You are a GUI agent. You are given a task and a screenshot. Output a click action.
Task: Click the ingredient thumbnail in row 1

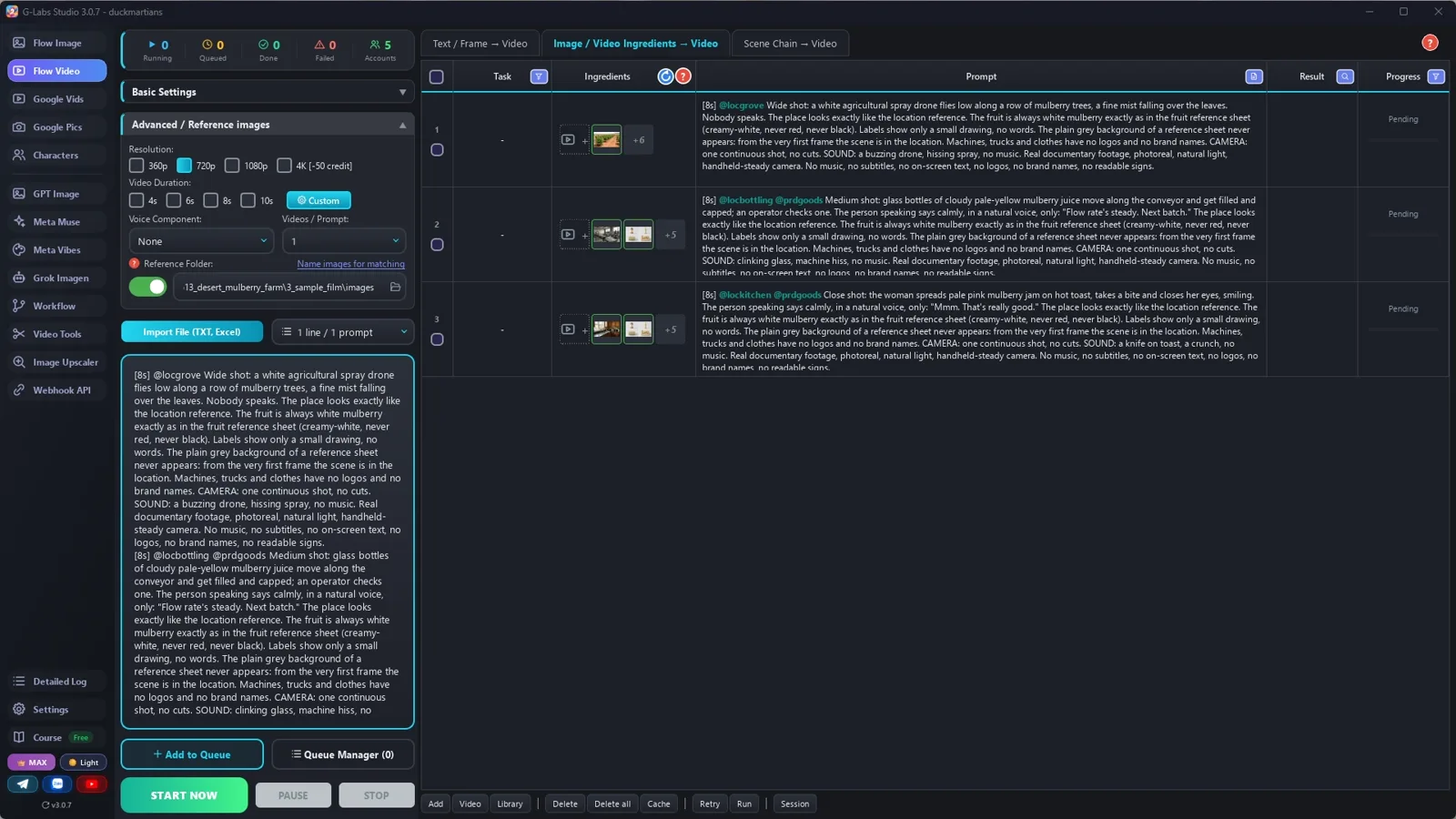coord(606,140)
